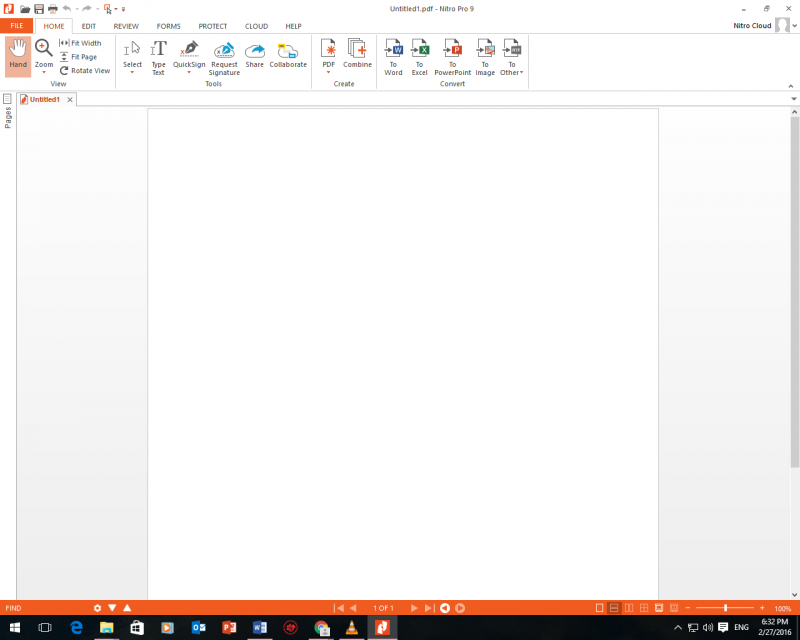Convert the document To Word

coord(393,57)
